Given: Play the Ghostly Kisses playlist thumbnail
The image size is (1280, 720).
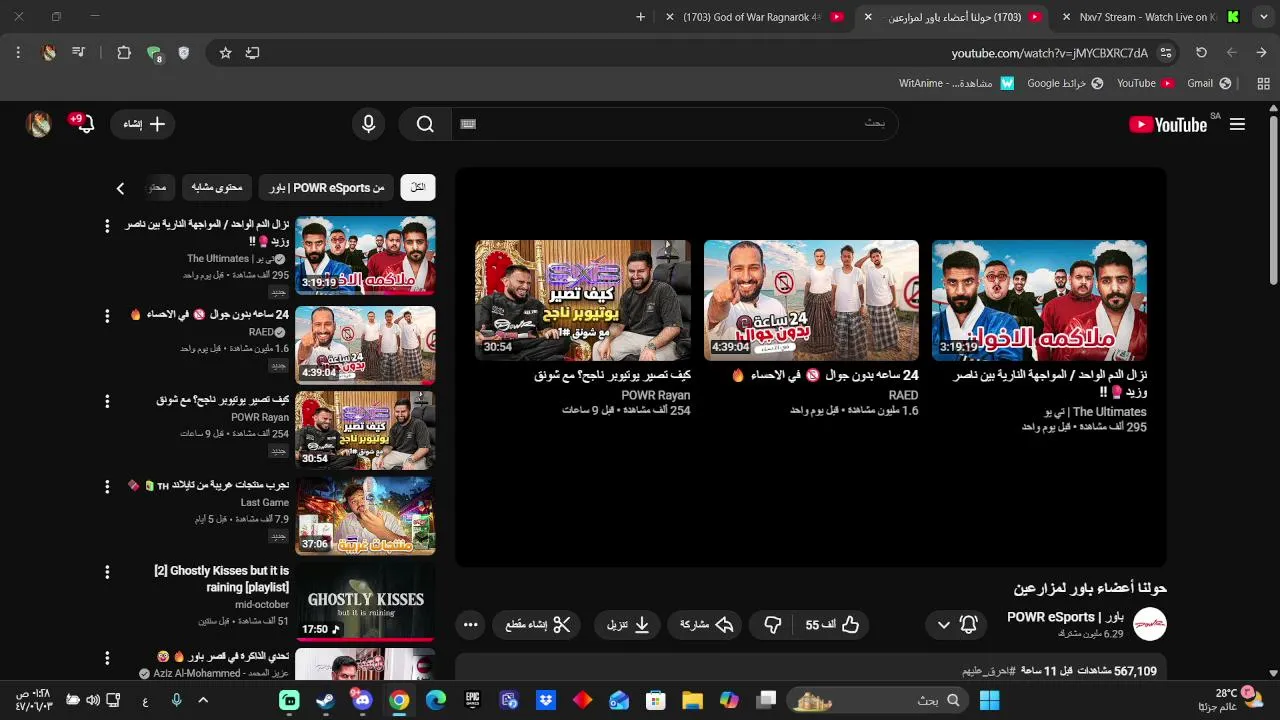Looking at the screenshot, I should click(365, 601).
